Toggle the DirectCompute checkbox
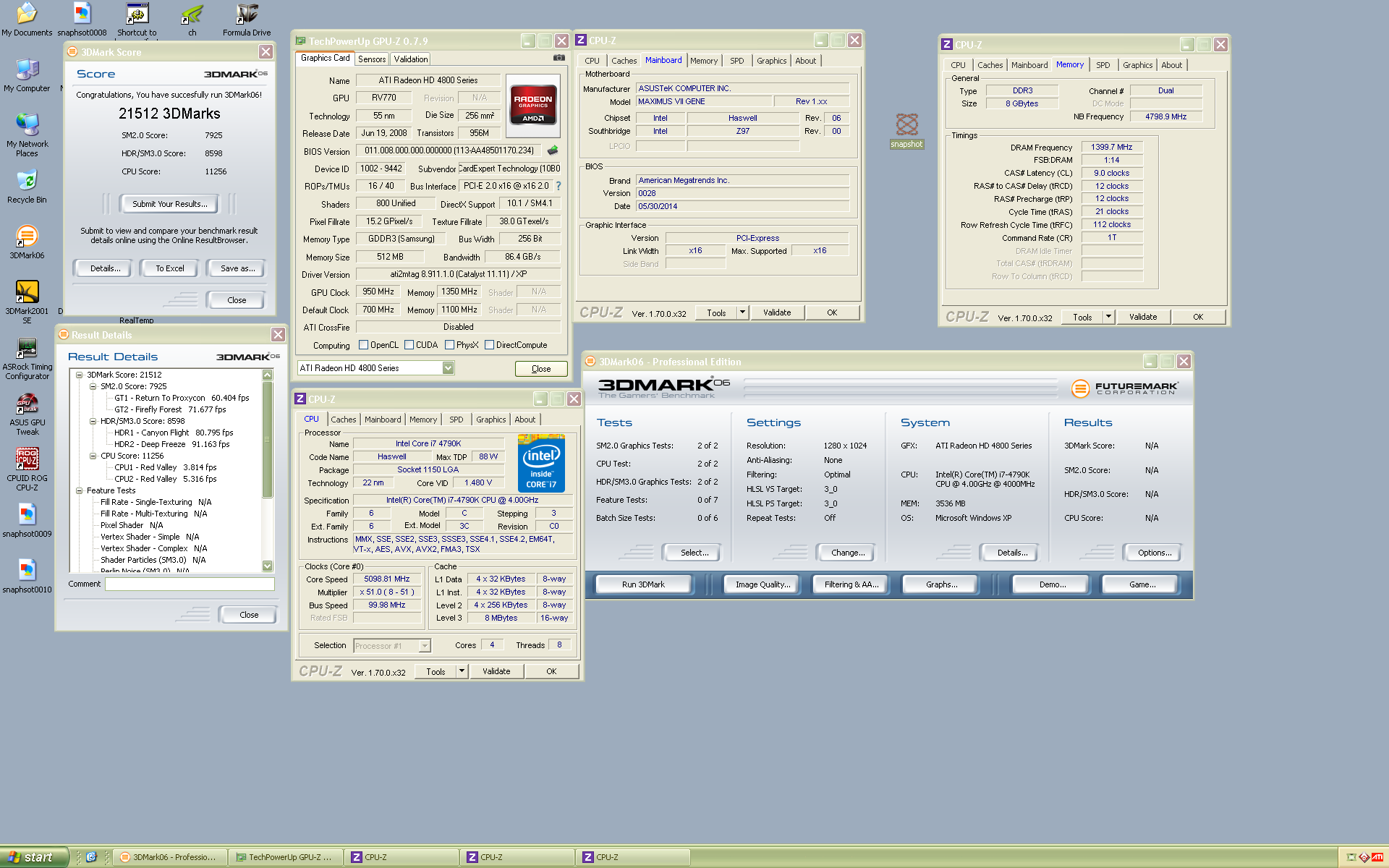Image resolution: width=1389 pixels, height=868 pixels. pos(490,345)
